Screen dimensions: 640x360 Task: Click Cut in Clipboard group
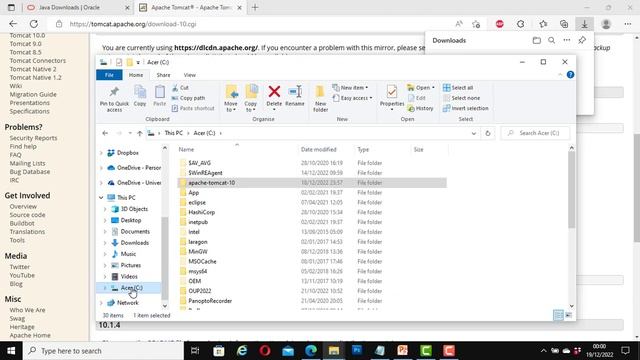pyautogui.click(x=180, y=88)
